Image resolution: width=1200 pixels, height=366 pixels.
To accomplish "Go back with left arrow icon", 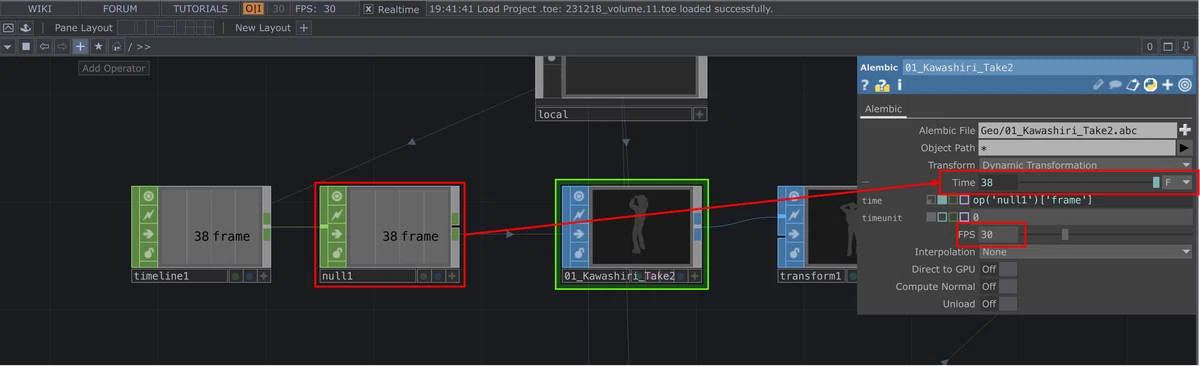I will pyautogui.click(x=44, y=47).
